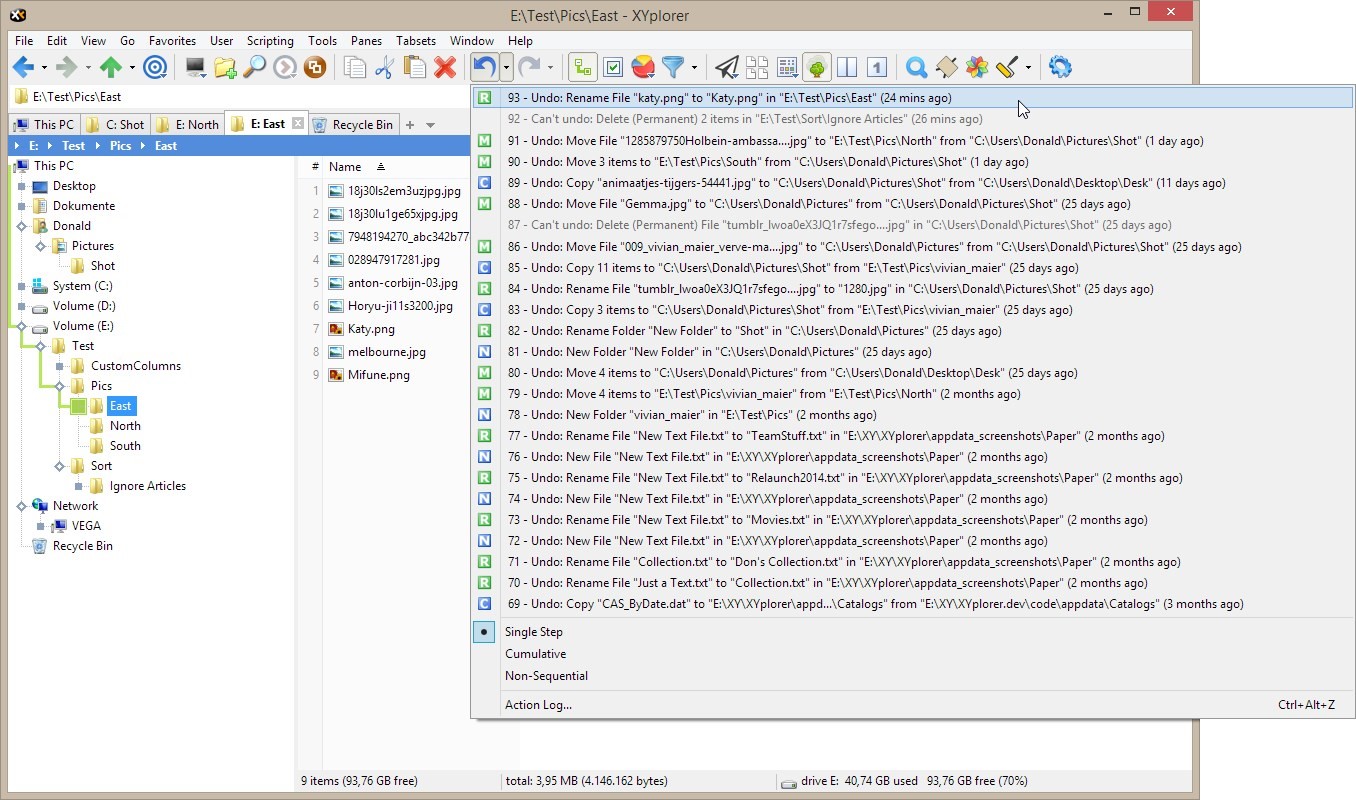
Task: Undo entry 89 Copy animaatjes-tijgers file
Action: (913, 183)
